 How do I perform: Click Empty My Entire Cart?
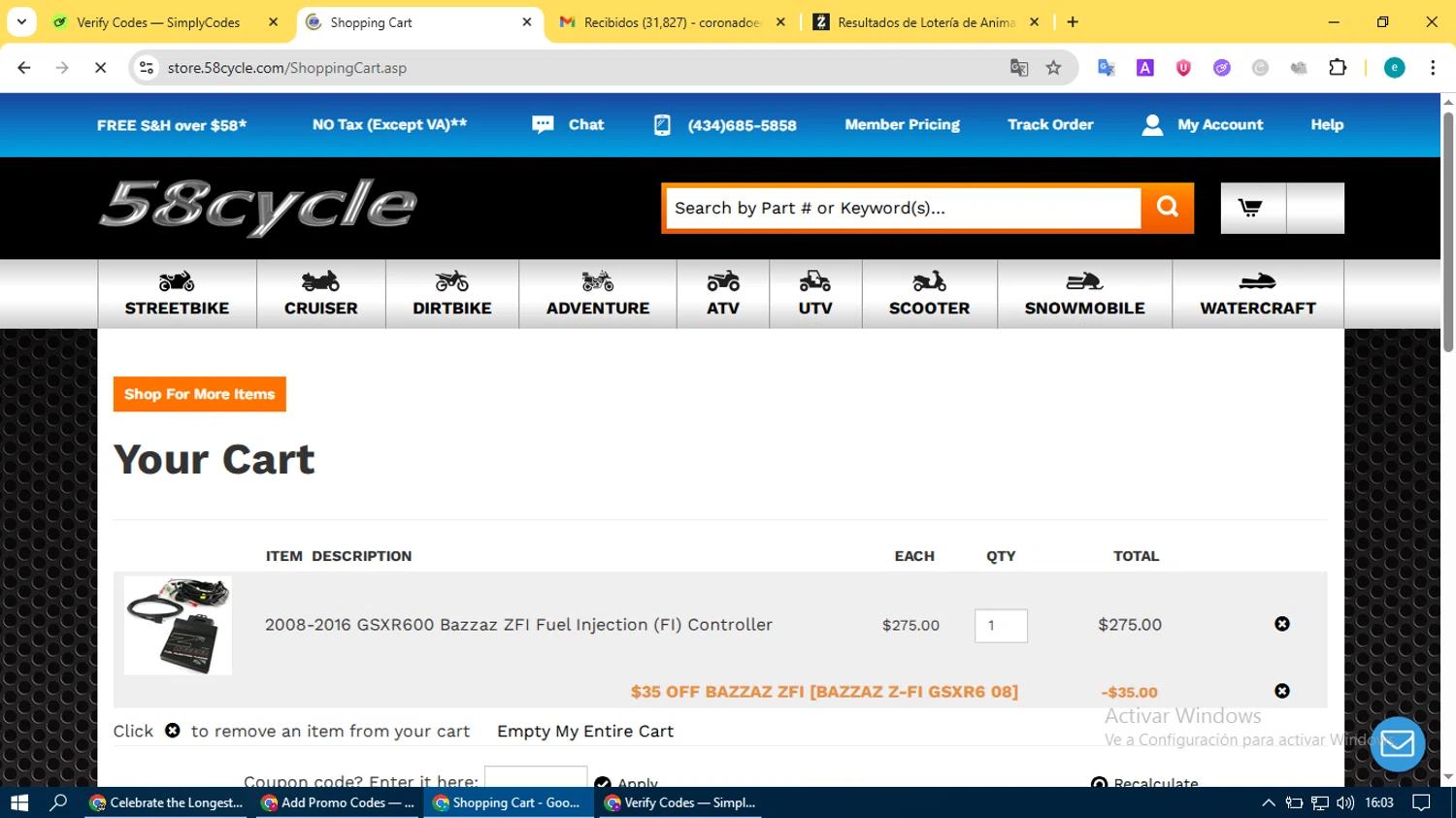click(585, 732)
